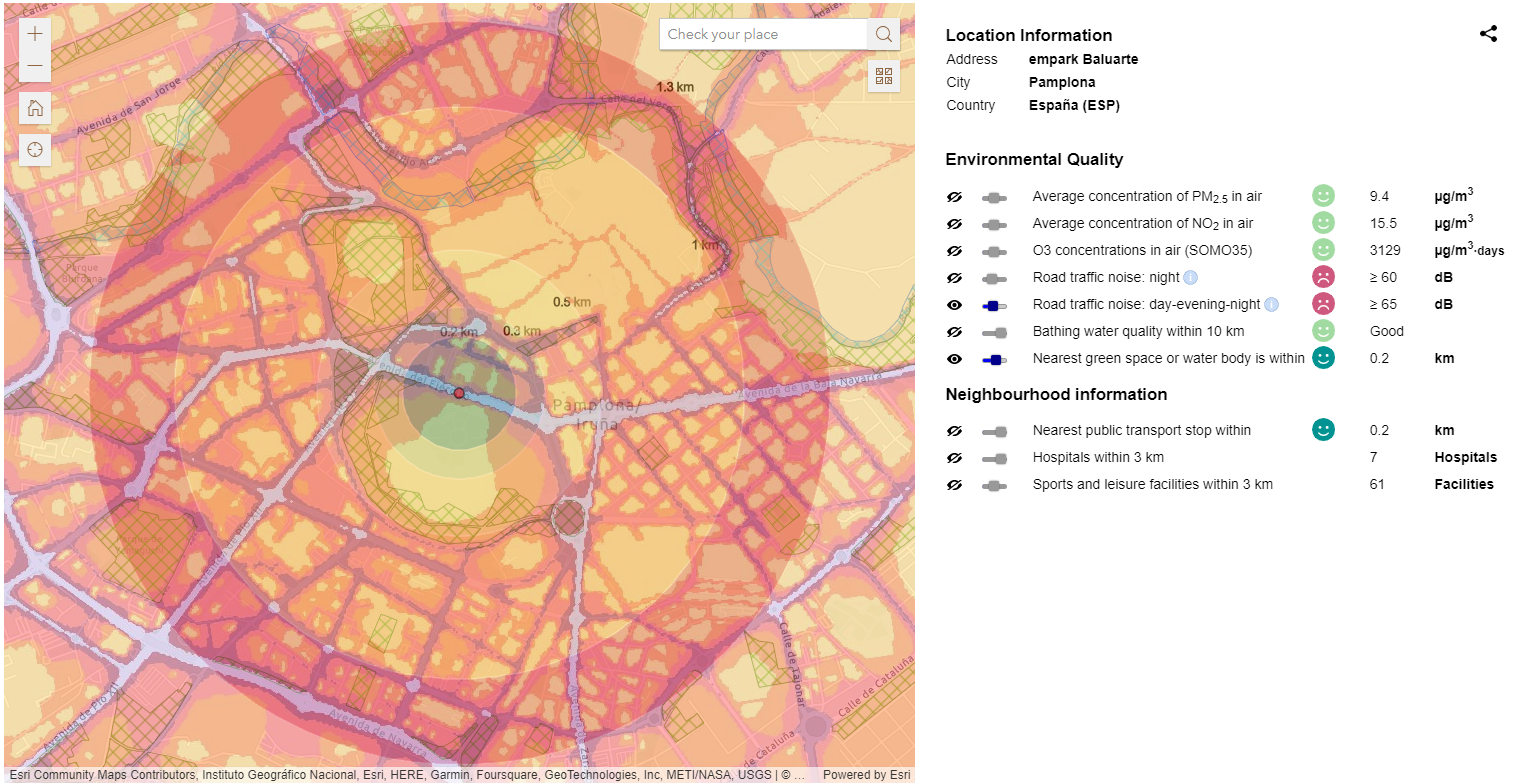Image resolution: width=1519 pixels, height=784 pixels.
Task: Adjust the O3 concentrations opacity slider
Action: click(x=994, y=251)
